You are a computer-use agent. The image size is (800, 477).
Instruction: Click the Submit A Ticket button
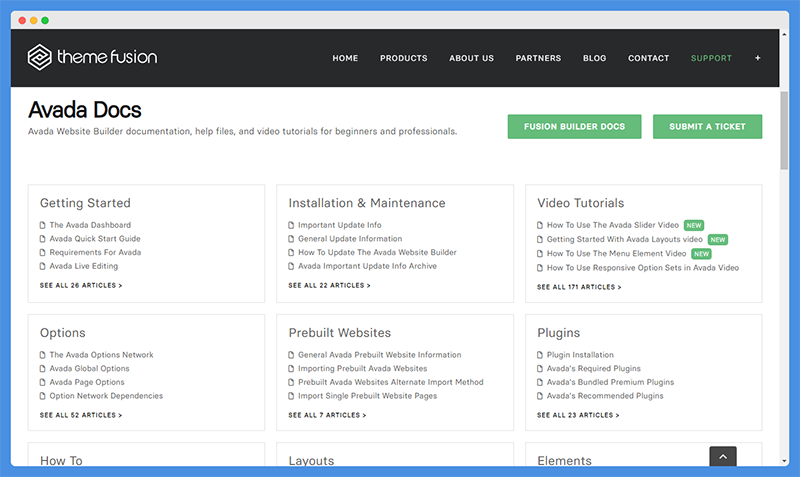708,127
